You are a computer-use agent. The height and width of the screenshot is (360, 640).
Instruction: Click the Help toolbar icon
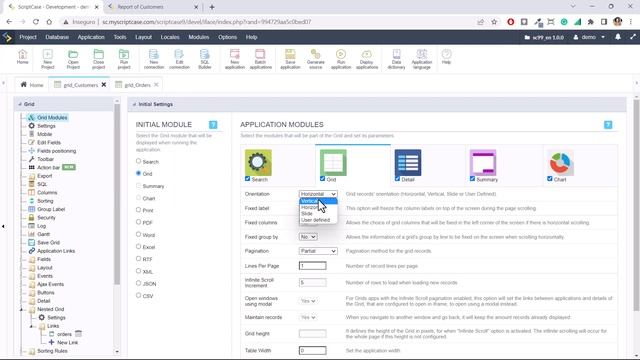coord(447,57)
